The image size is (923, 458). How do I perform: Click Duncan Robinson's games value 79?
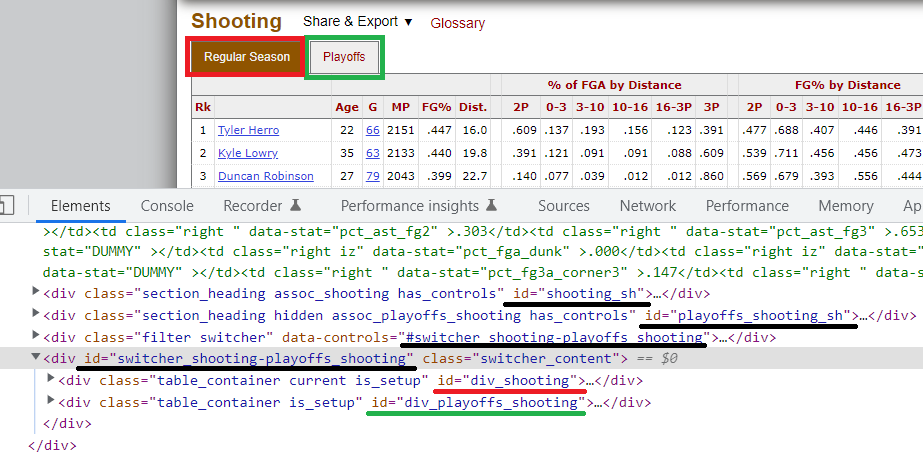click(373, 176)
